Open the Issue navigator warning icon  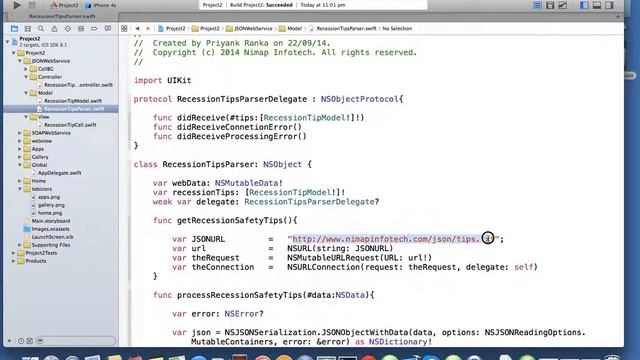(x=54, y=29)
